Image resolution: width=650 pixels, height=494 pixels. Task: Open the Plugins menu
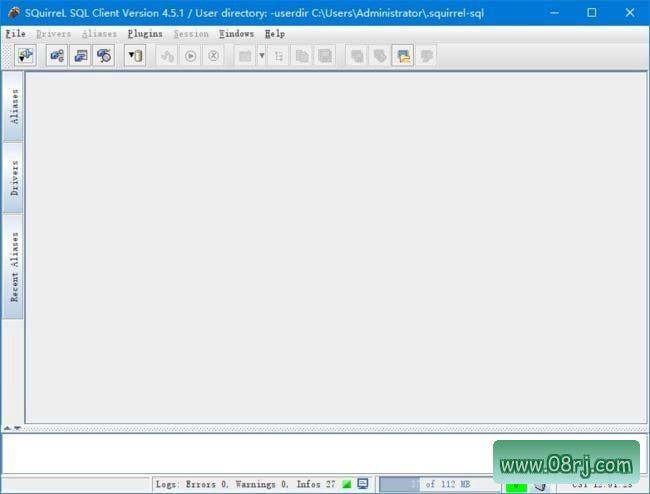coord(145,34)
